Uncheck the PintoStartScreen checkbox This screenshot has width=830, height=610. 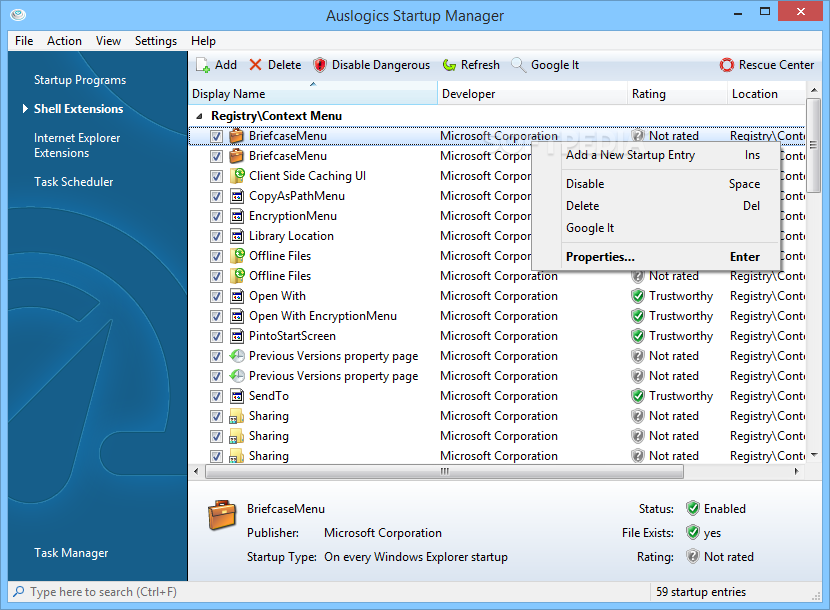pyautogui.click(x=216, y=336)
